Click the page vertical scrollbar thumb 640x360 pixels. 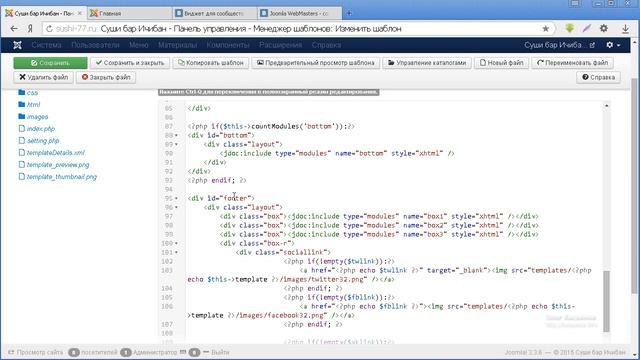point(634,186)
